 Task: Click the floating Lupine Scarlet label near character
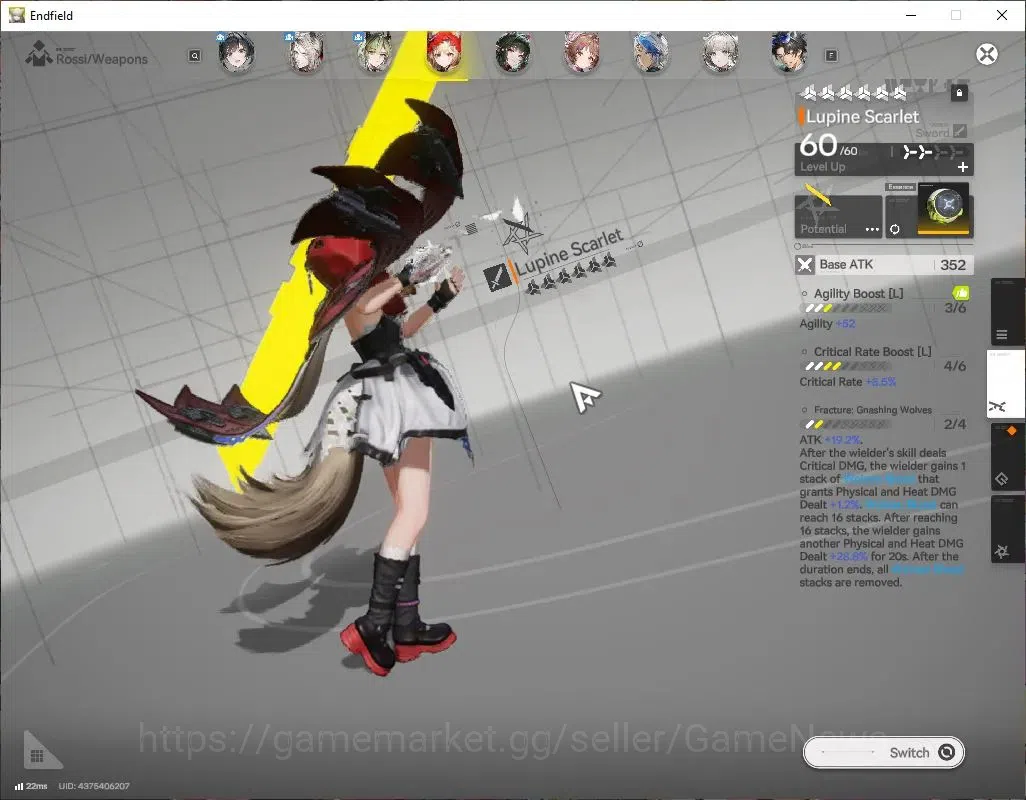click(569, 252)
